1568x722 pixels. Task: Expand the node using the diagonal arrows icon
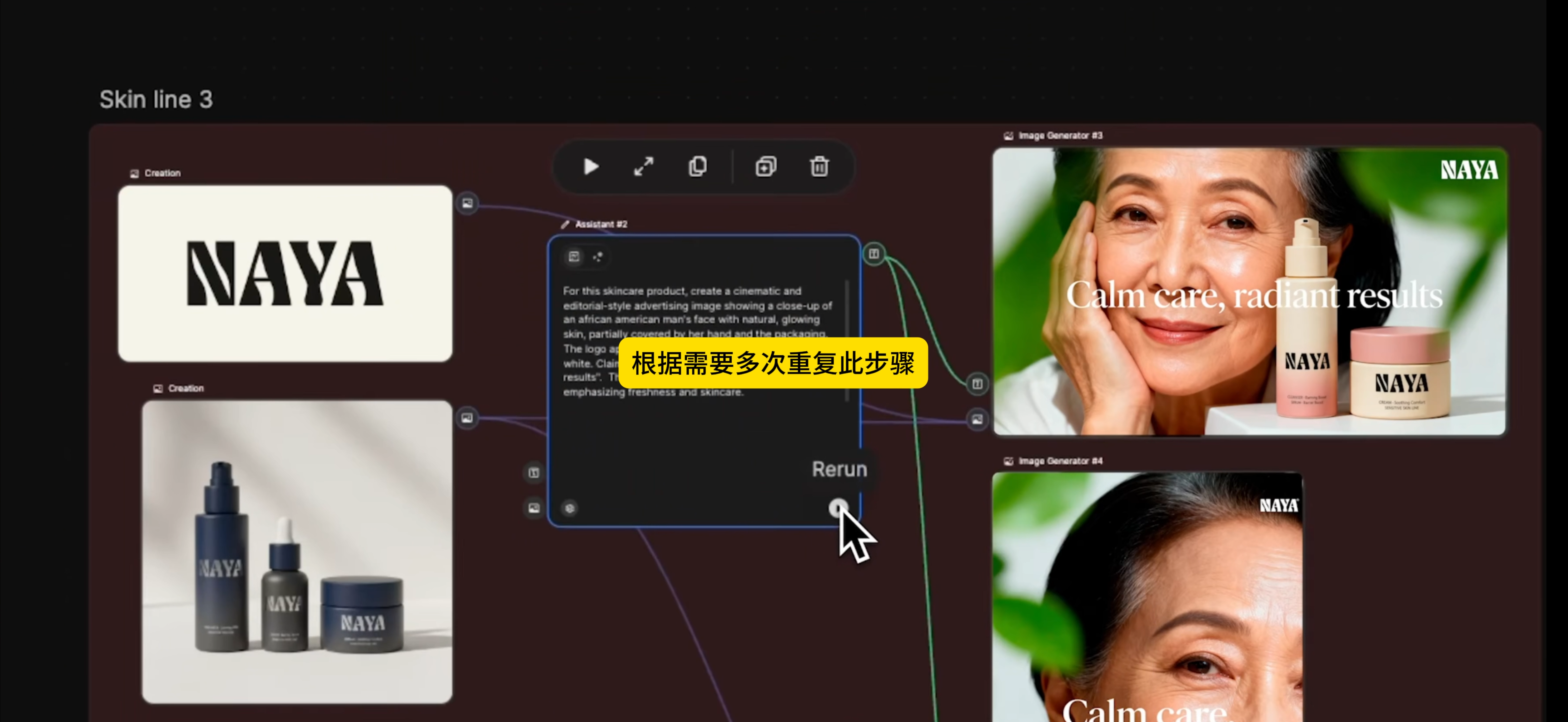(643, 167)
